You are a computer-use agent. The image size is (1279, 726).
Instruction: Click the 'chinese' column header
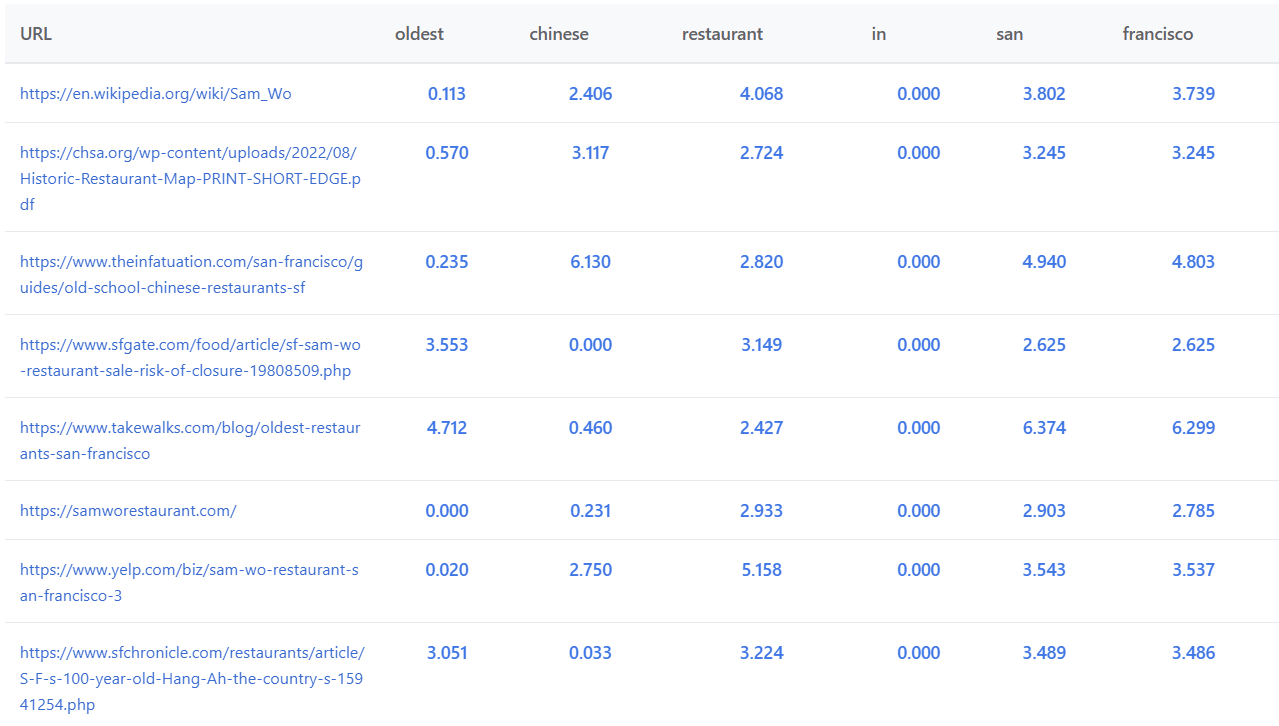point(559,34)
